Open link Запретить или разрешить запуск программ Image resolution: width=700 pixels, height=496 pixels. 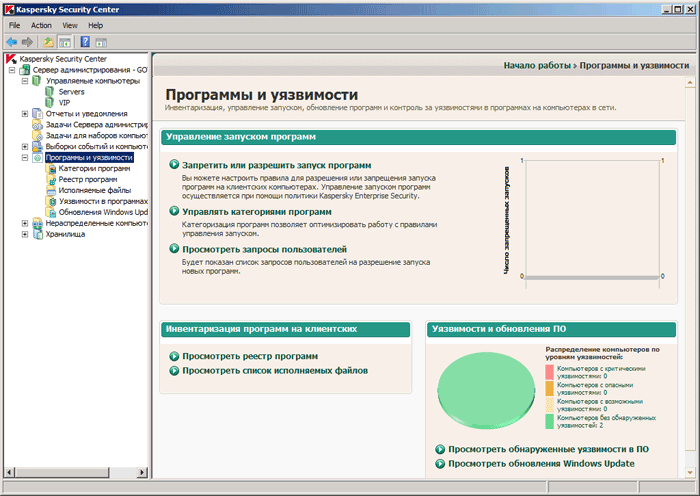(276, 165)
